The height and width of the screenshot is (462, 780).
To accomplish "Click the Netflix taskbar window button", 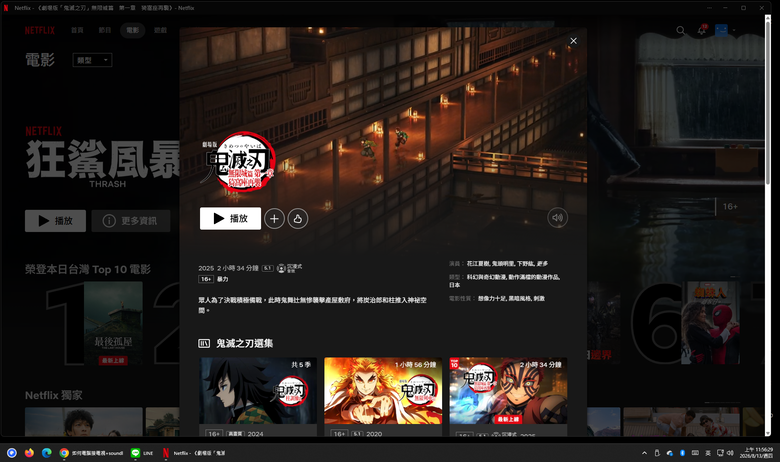I will [x=195, y=453].
